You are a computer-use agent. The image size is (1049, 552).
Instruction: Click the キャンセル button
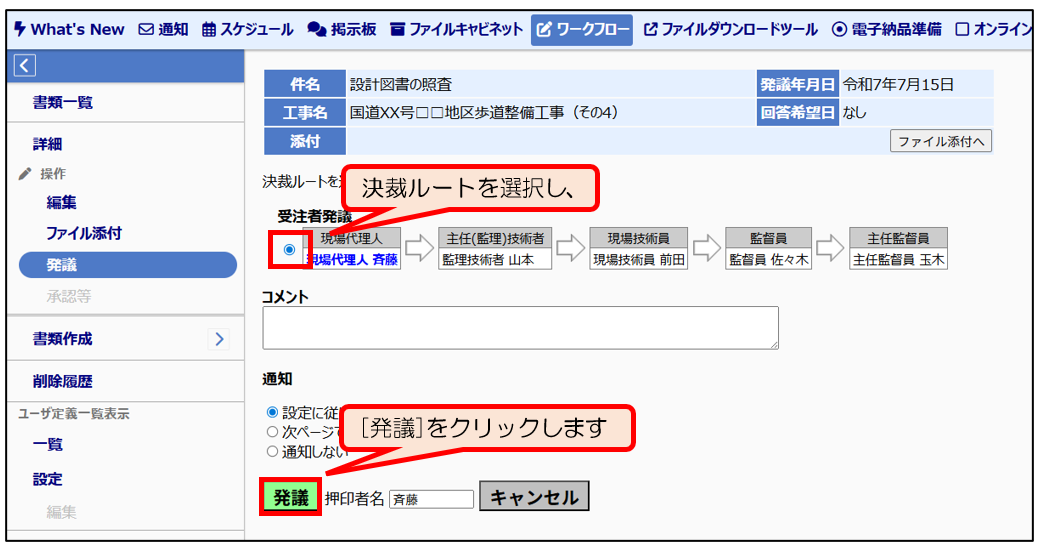coord(534,497)
